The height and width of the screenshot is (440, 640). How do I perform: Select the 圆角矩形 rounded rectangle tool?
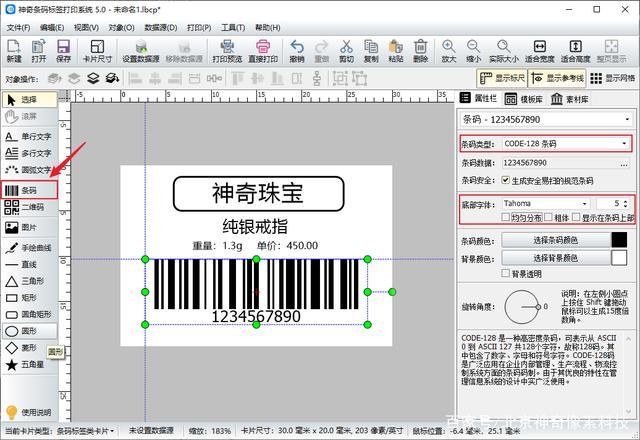point(29,314)
